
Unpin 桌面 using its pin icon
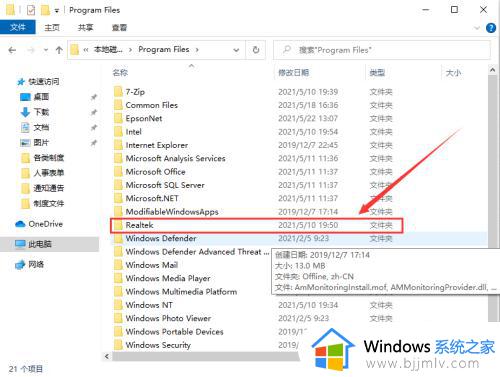point(94,97)
